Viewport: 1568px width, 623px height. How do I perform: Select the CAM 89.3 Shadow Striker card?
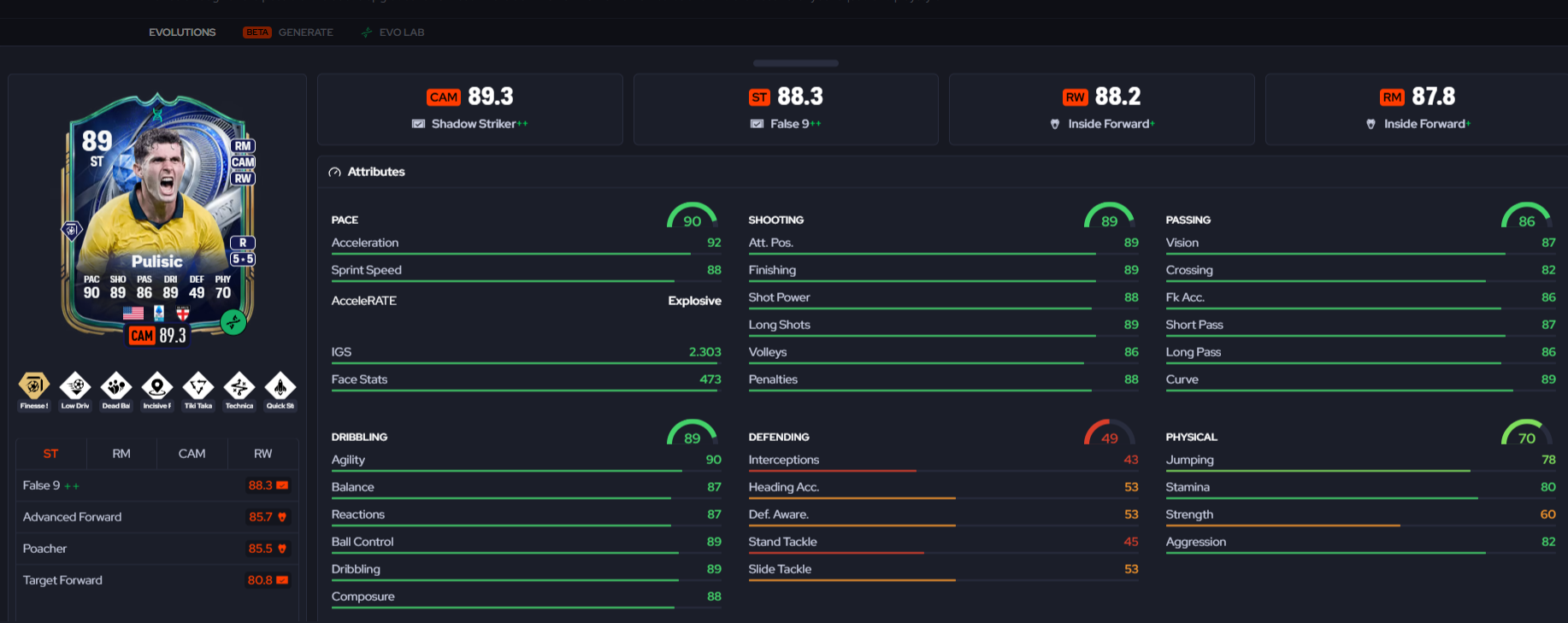(470, 109)
